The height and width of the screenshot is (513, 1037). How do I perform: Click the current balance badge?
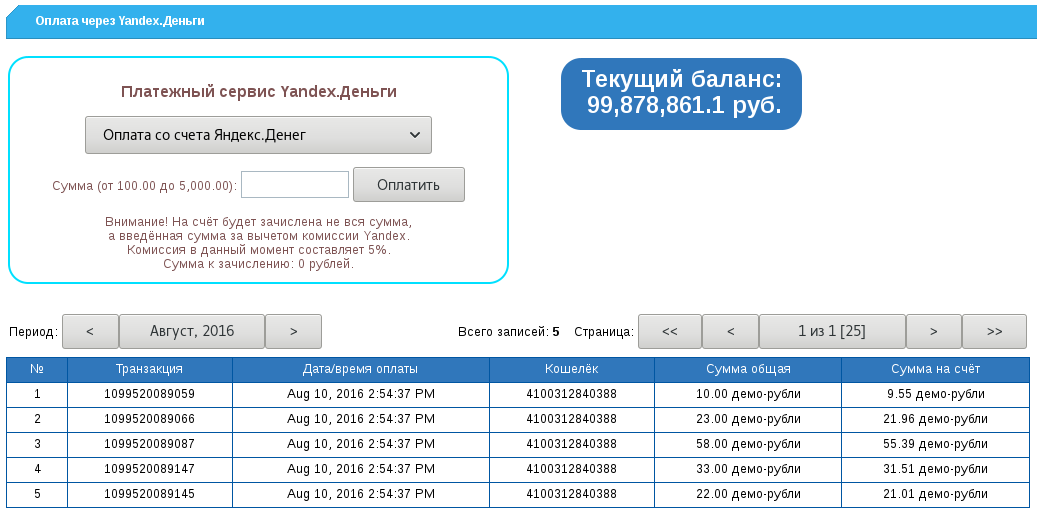681,93
